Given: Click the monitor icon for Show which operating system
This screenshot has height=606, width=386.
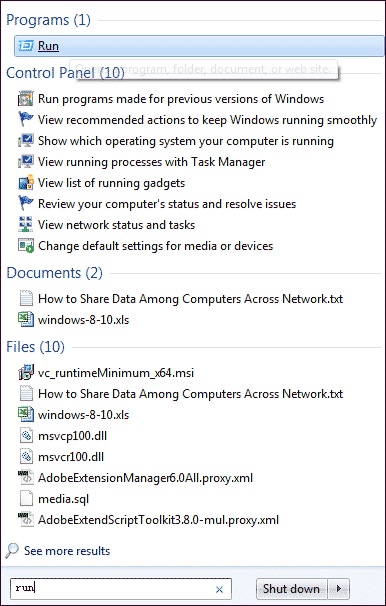Looking at the screenshot, I should pyautogui.click(x=26, y=141).
